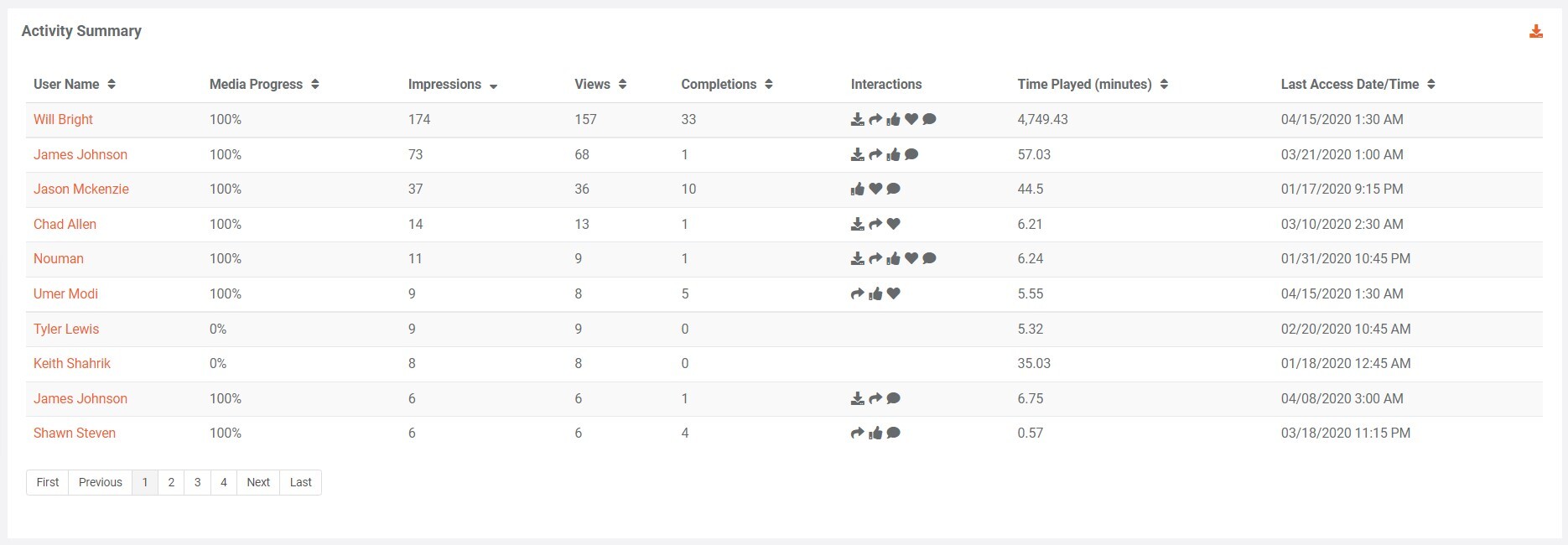Click the Next pagination button
This screenshot has width=1568, height=545.
click(x=258, y=482)
